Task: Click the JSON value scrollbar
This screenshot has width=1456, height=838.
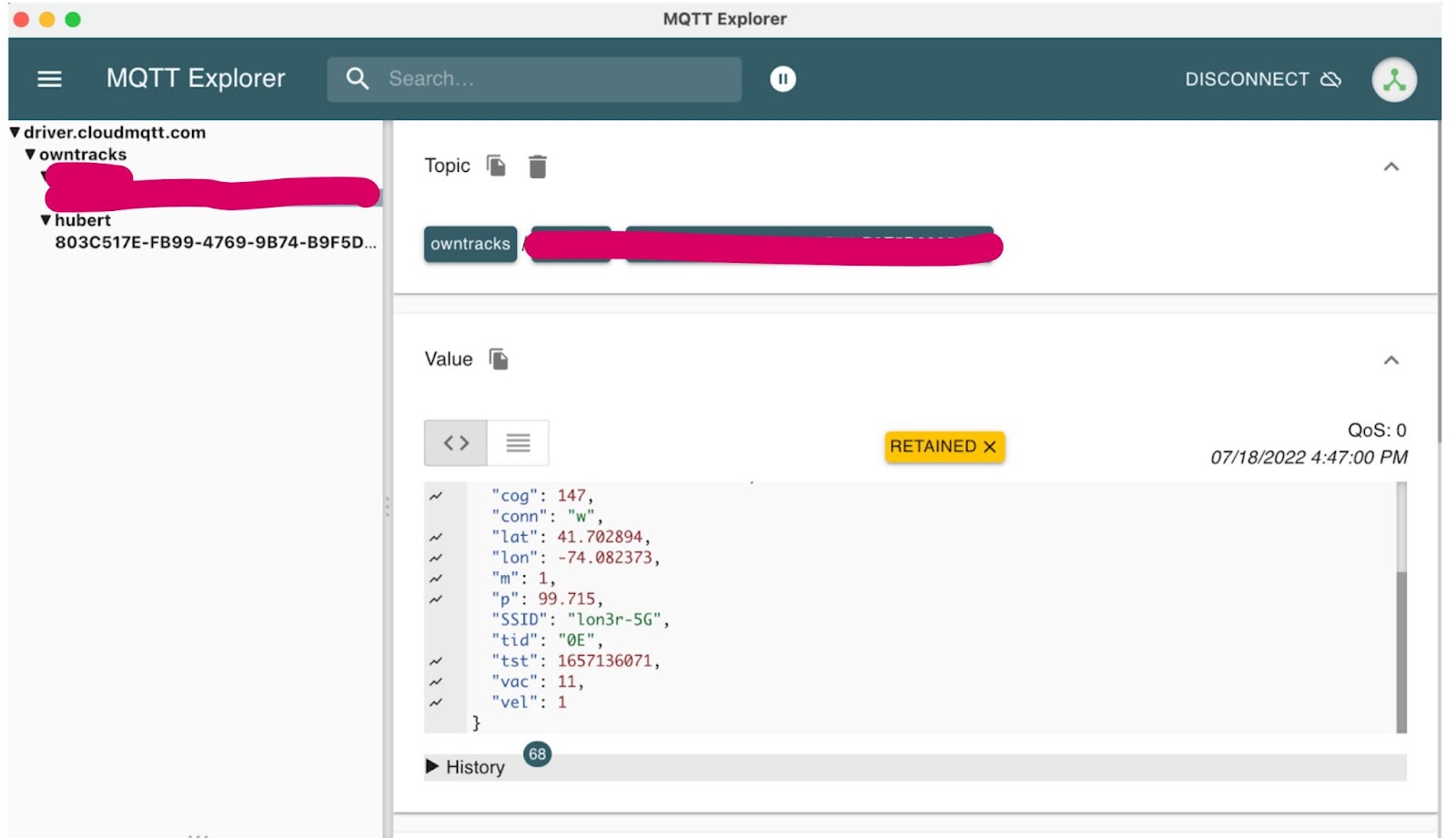Action: tap(1401, 651)
